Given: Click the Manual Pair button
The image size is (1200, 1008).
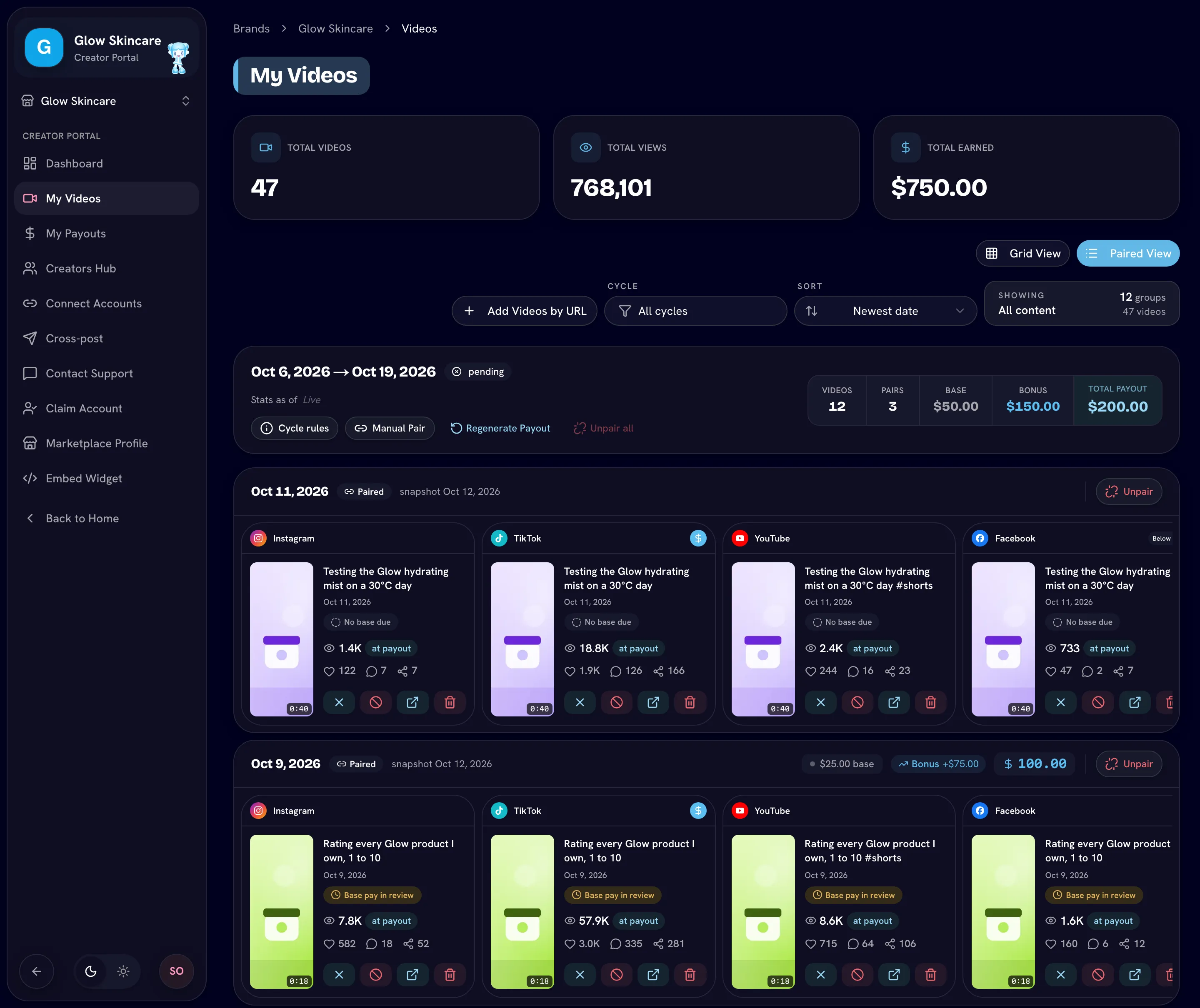Looking at the screenshot, I should point(389,428).
